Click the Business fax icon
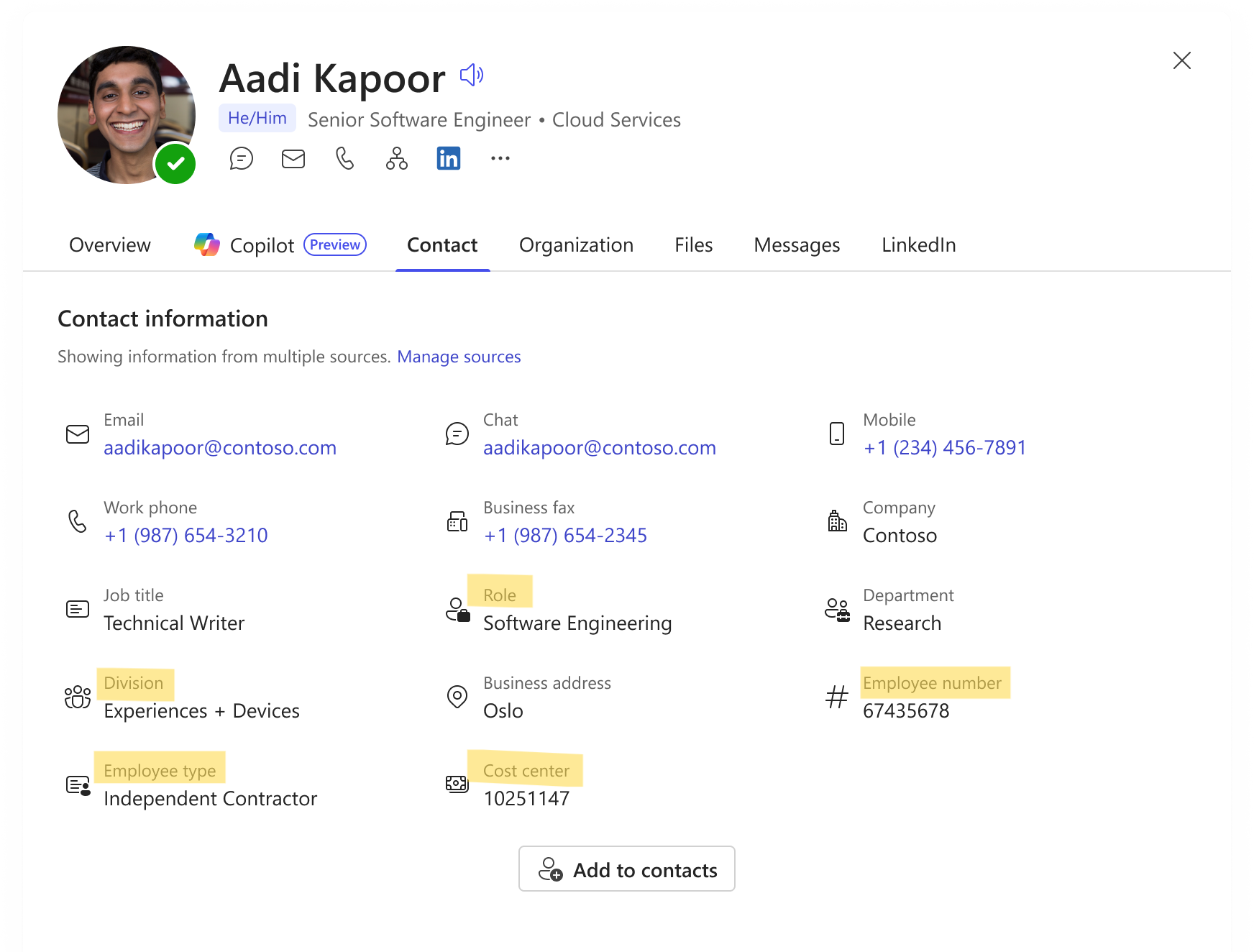This screenshot has width=1254, height=952. (457, 521)
